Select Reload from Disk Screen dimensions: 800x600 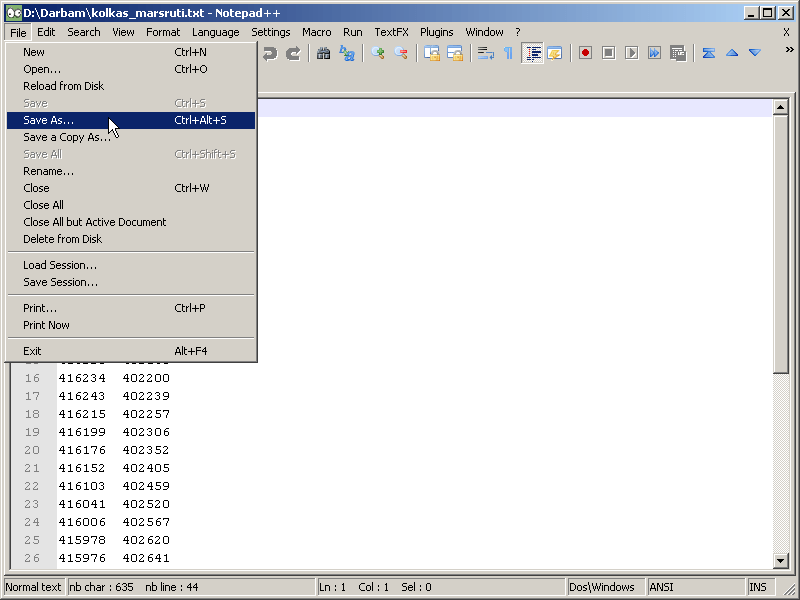(131, 86)
